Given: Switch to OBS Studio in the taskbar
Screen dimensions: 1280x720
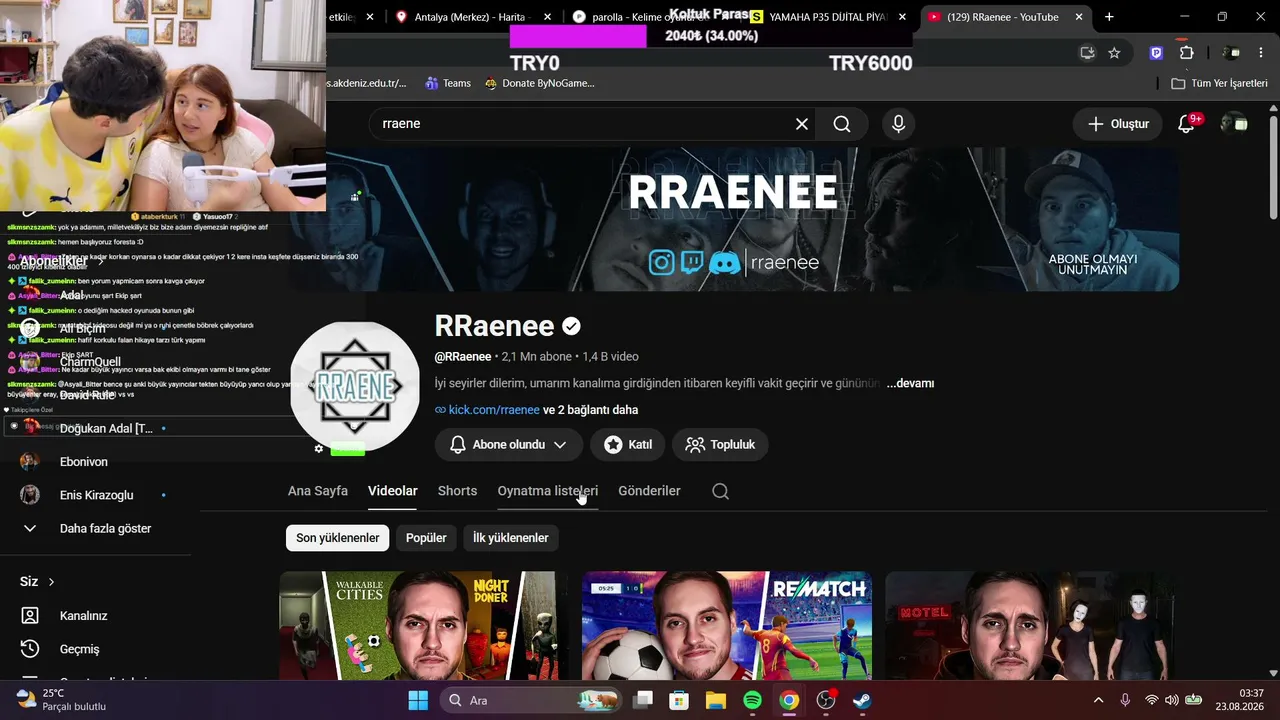Looking at the screenshot, I should point(826,700).
